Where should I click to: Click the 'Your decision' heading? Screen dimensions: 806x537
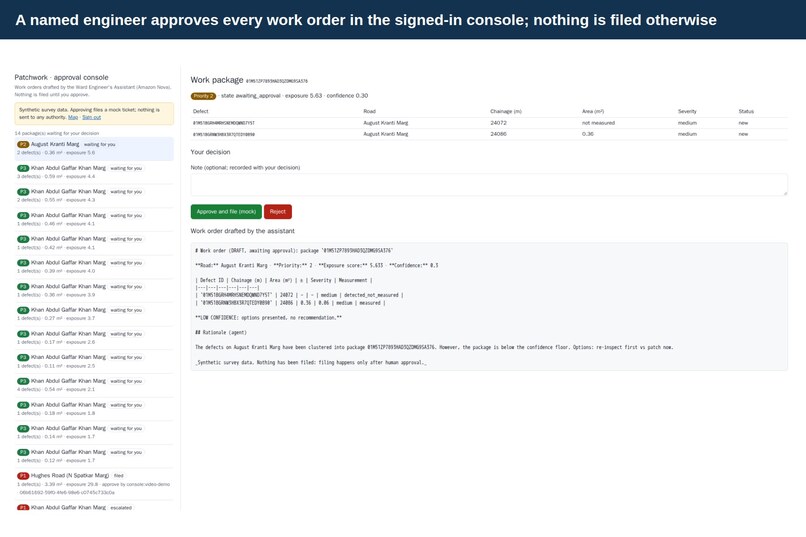click(210, 152)
